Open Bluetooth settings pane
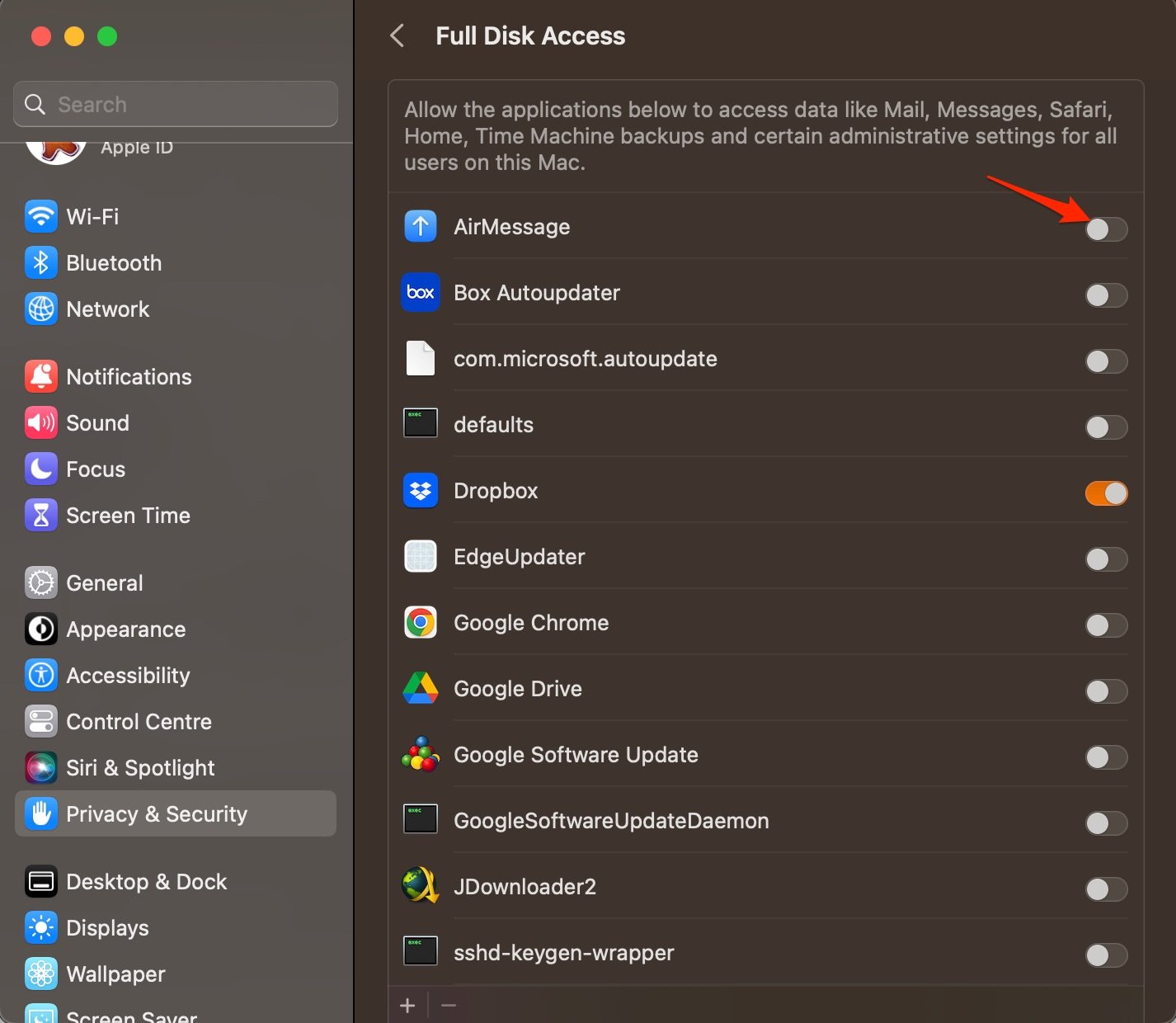 tap(176, 263)
